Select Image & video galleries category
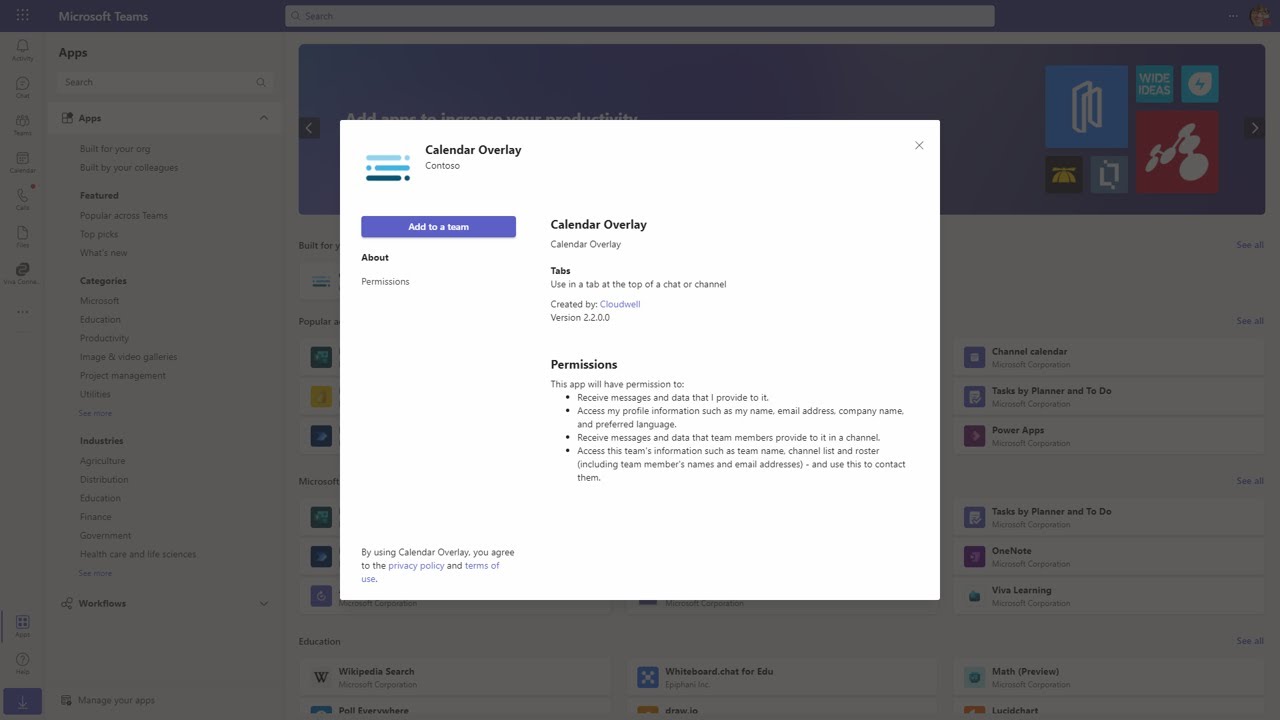 129,357
